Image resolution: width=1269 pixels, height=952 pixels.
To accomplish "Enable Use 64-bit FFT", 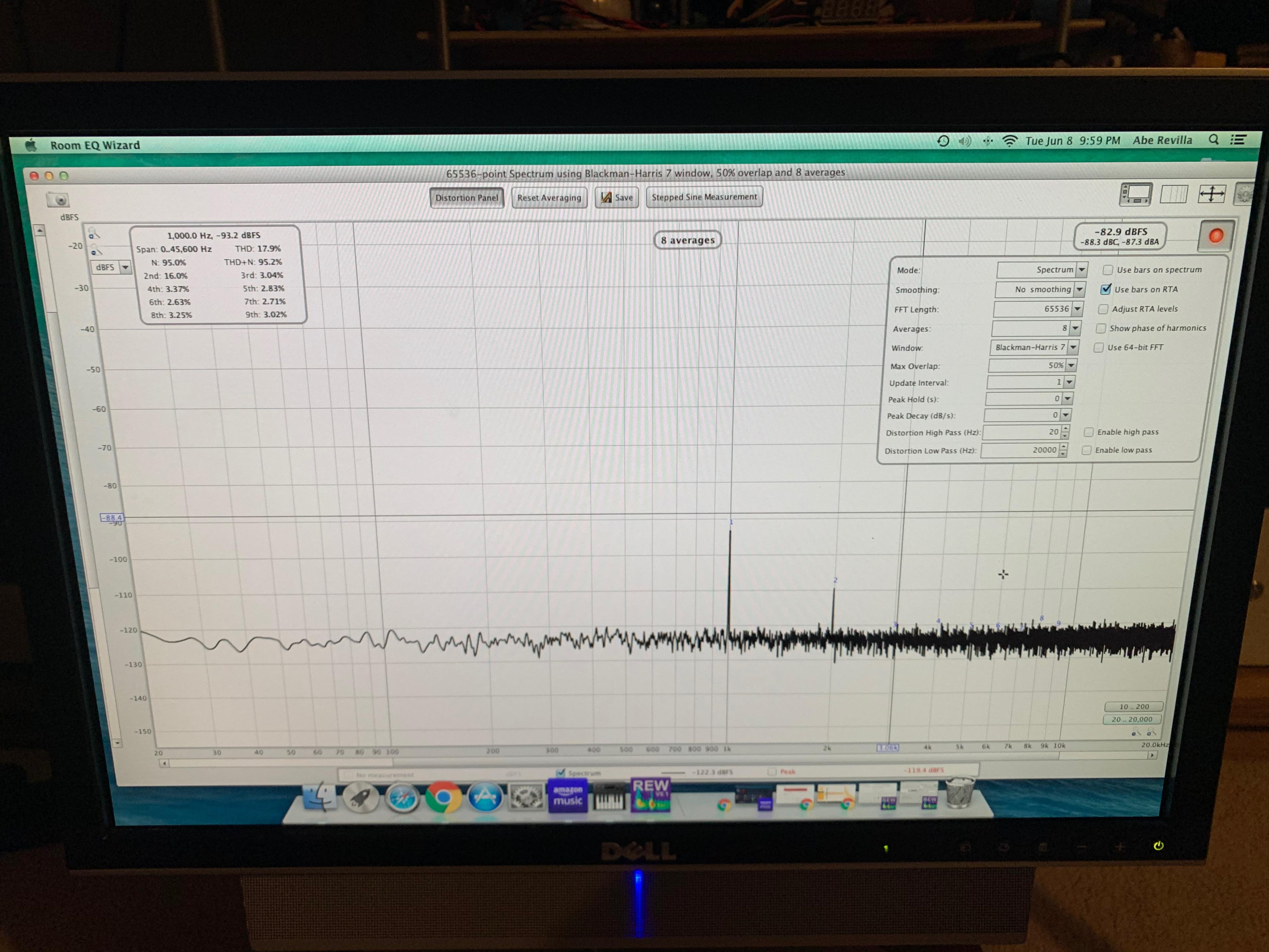I will 1098,347.
